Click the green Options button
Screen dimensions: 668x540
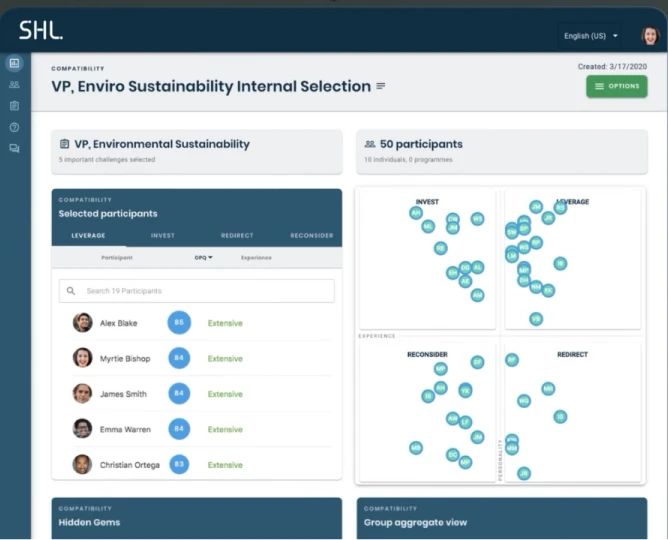pyautogui.click(x=616, y=87)
